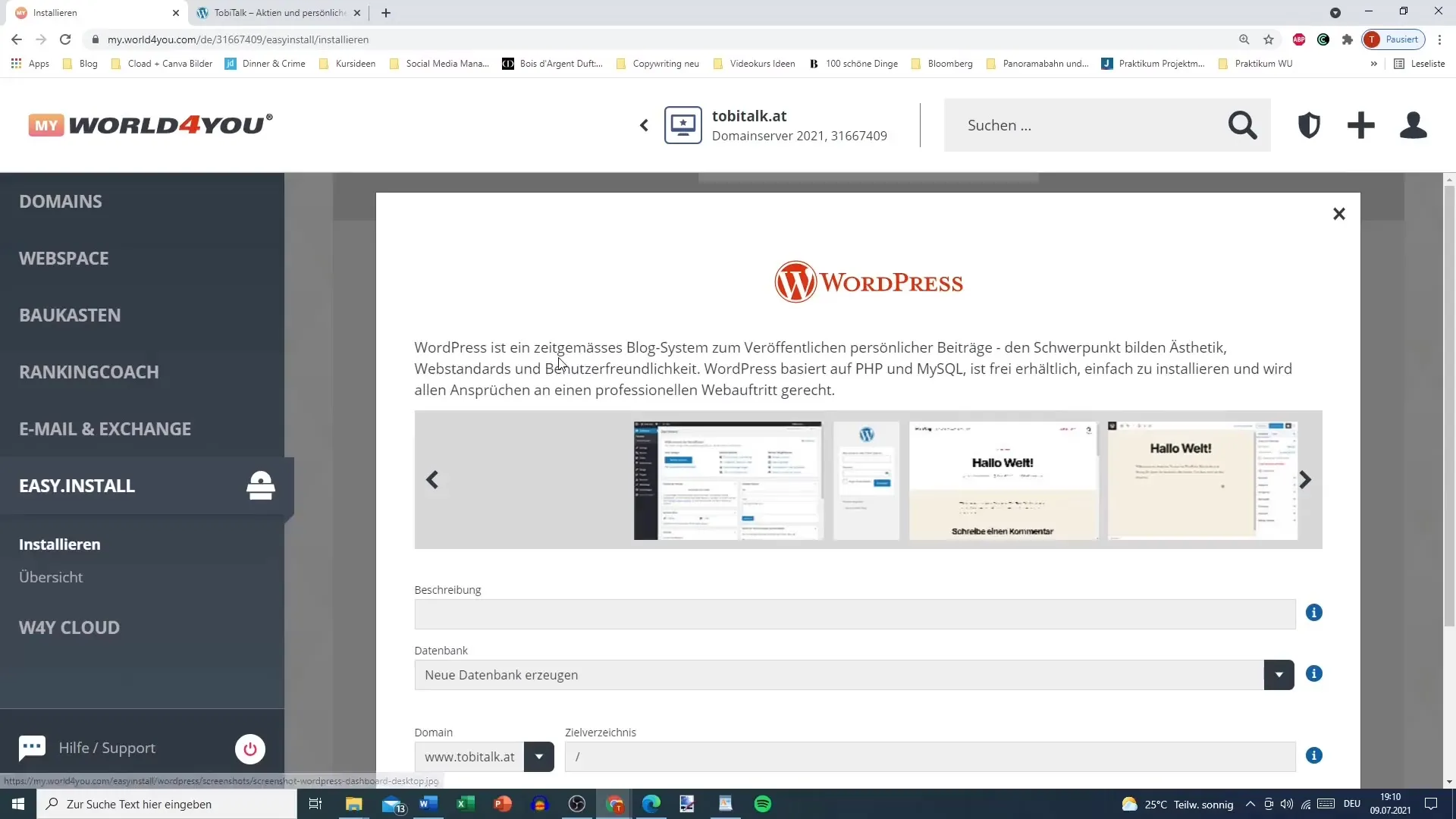Close the WordPress install dialog
This screenshot has height=819, width=1456.
pyautogui.click(x=1339, y=214)
